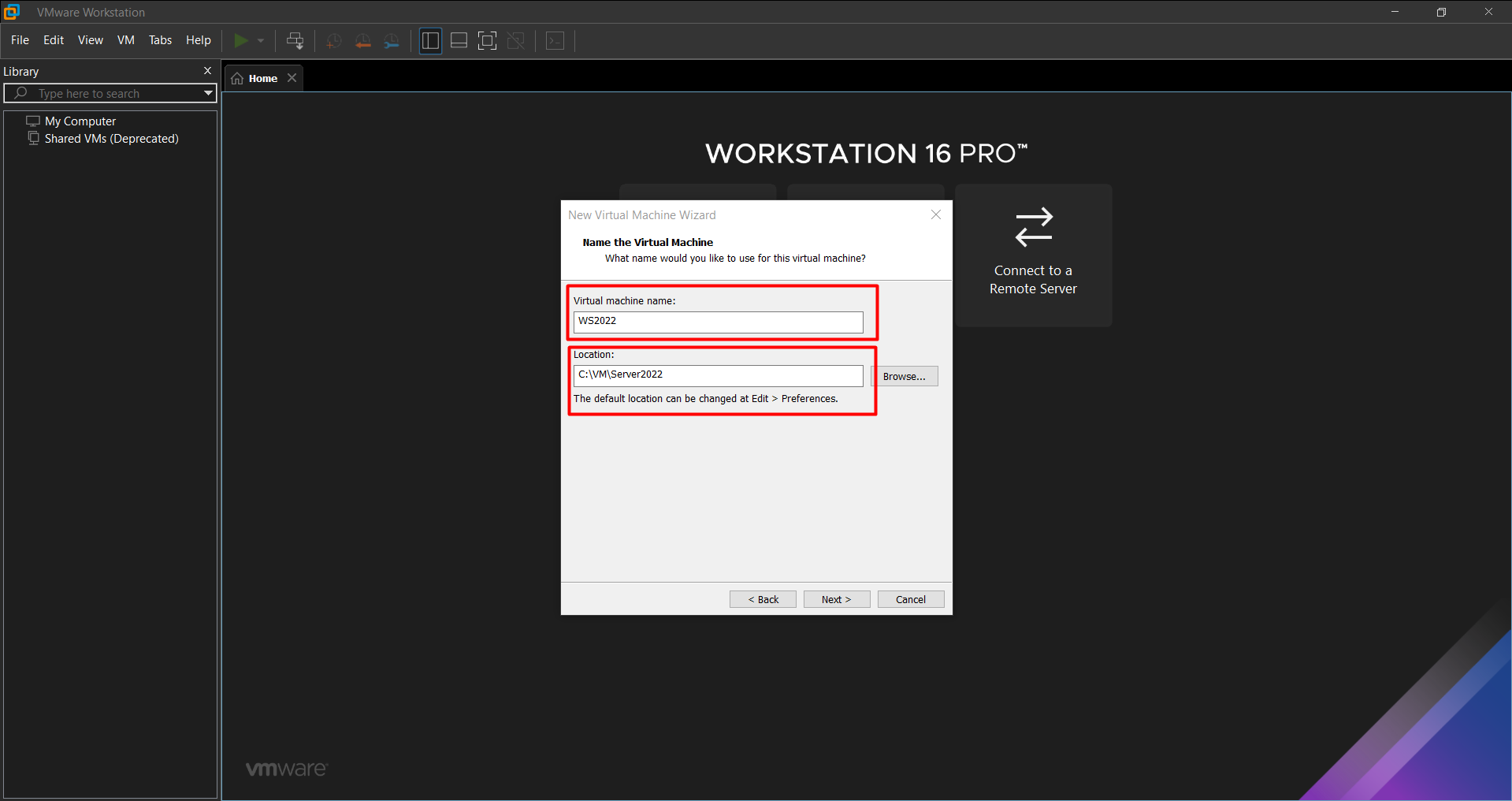Image resolution: width=1512 pixels, height=801 pixels.
Task: Click the Virtual machine name field
Action: tap(718, 322)
